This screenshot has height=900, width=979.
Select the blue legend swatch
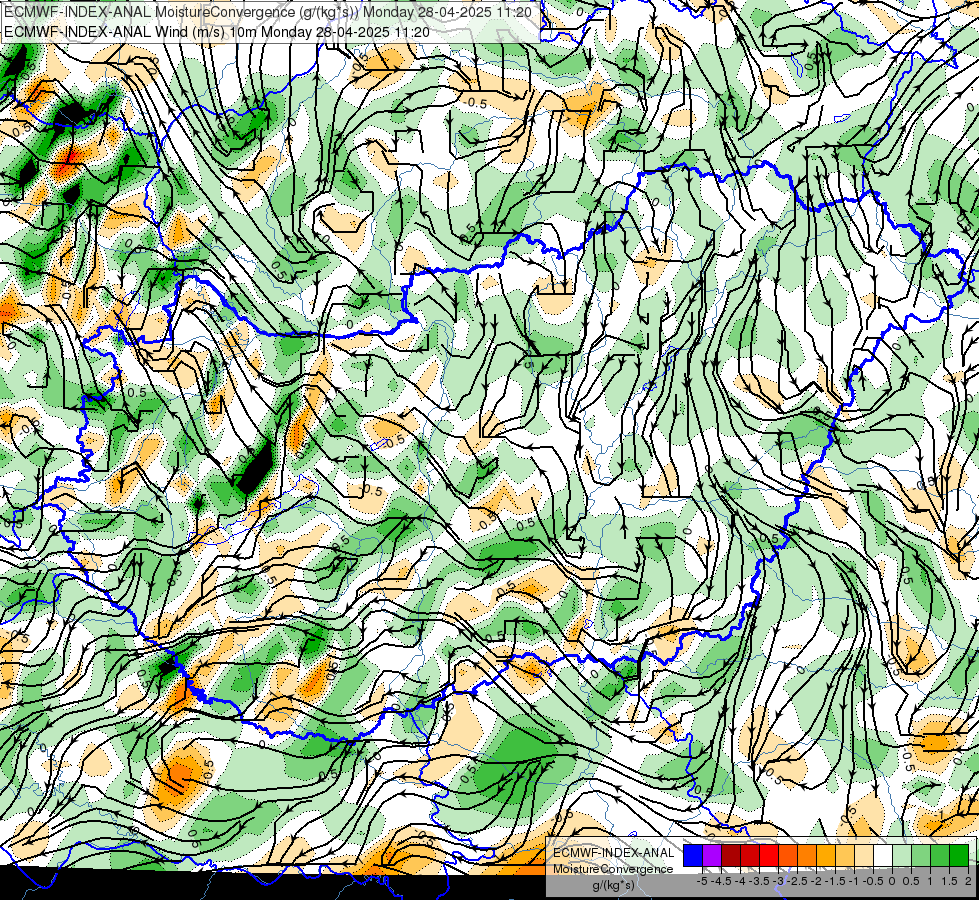[693, 856]
